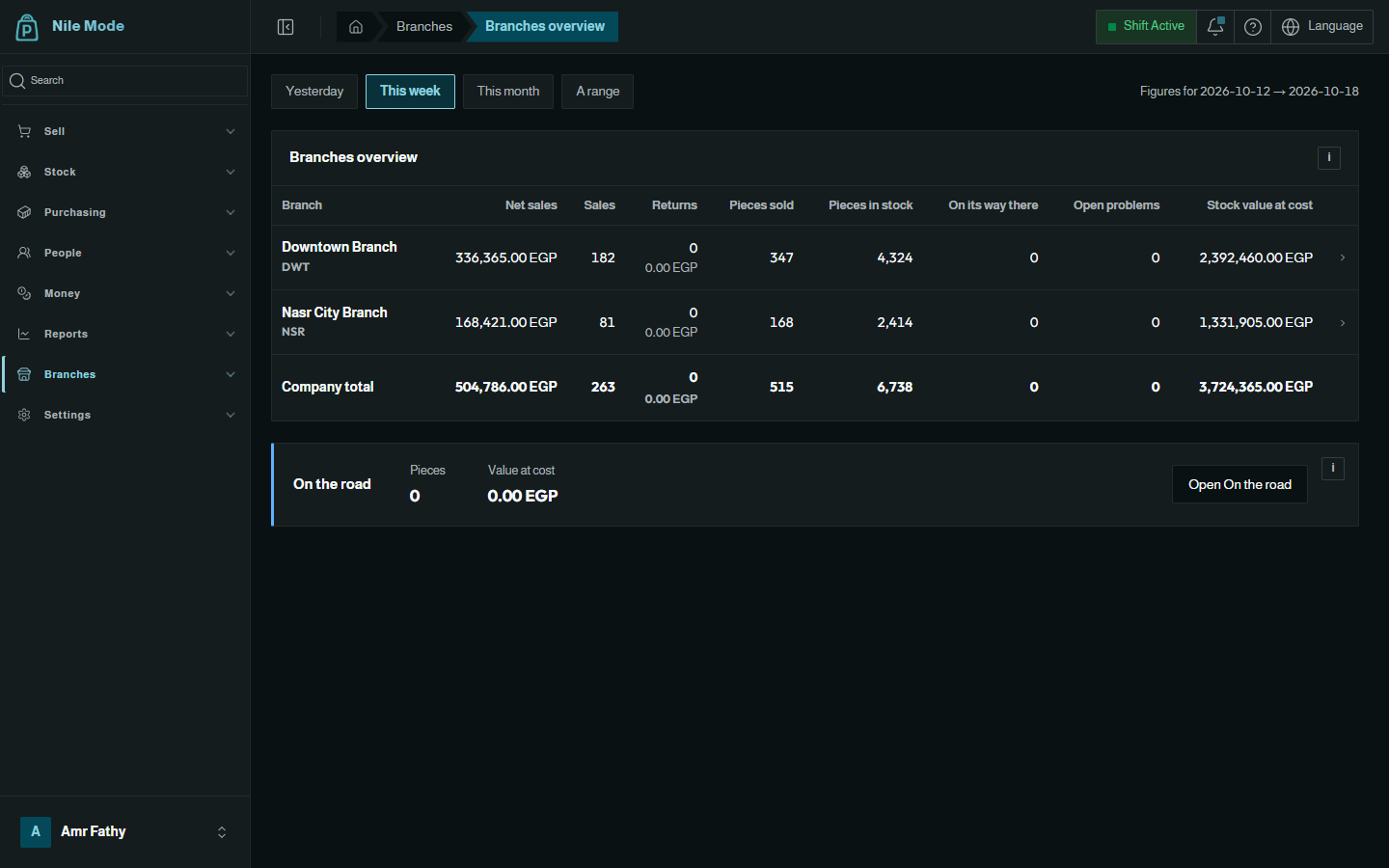Click the Money coins icon
The image size is (1389, 868).
click(24, 293)
